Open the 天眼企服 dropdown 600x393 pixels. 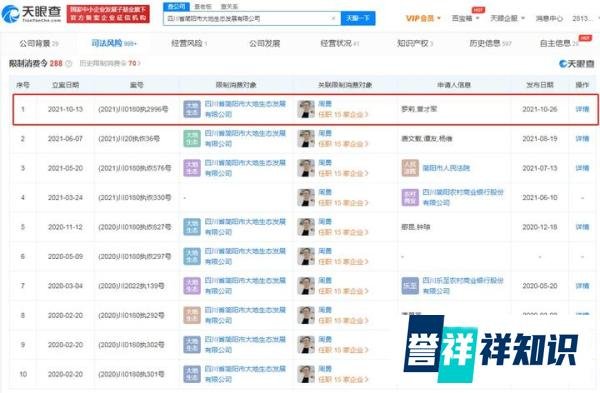507,18
